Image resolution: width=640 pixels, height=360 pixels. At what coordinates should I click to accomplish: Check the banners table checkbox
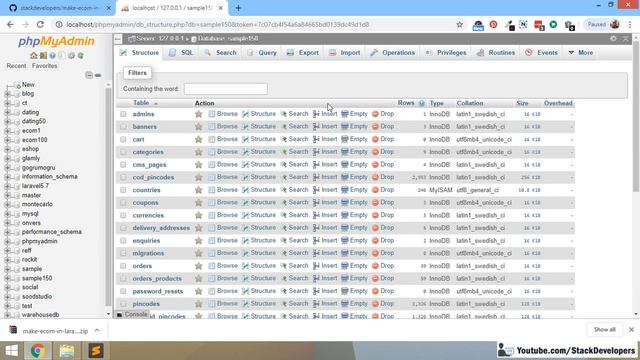[123, 127]
